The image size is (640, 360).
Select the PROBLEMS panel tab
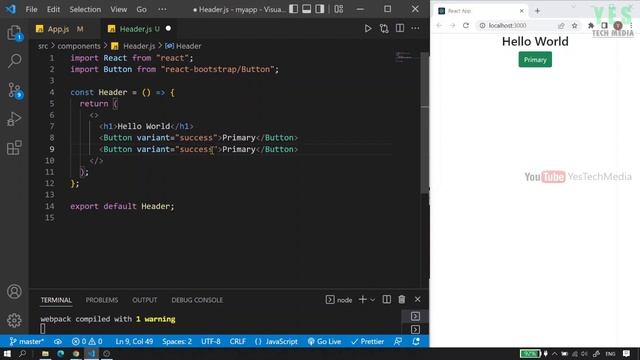102,300
